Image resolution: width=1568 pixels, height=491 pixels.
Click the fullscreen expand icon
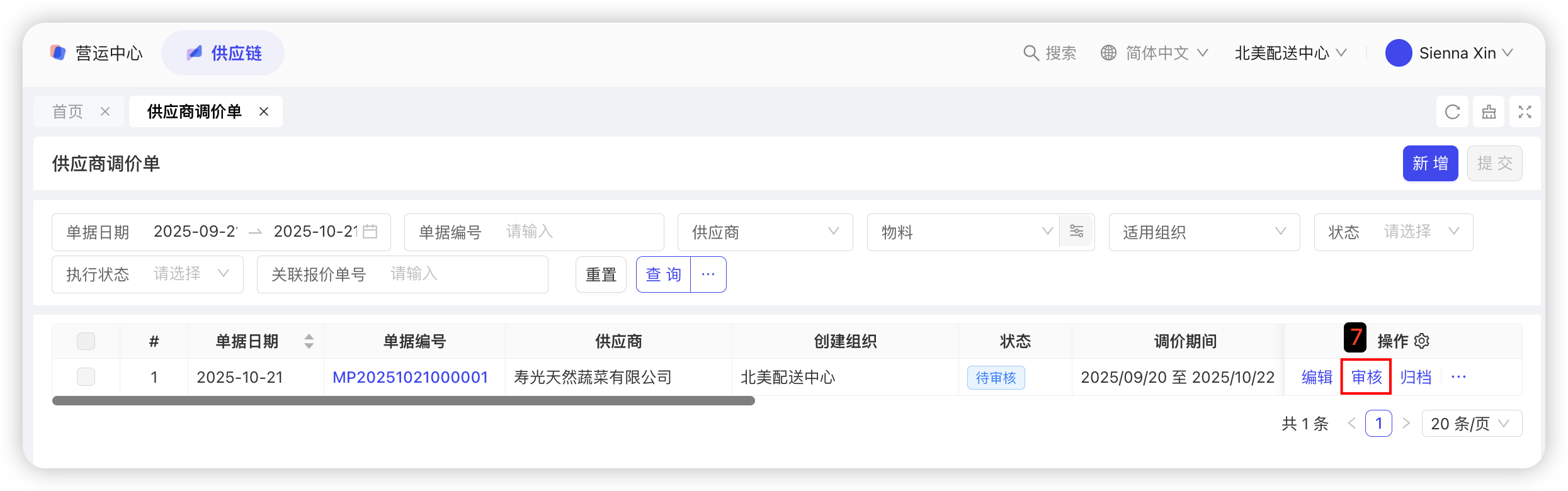[x=1525, y=112]
